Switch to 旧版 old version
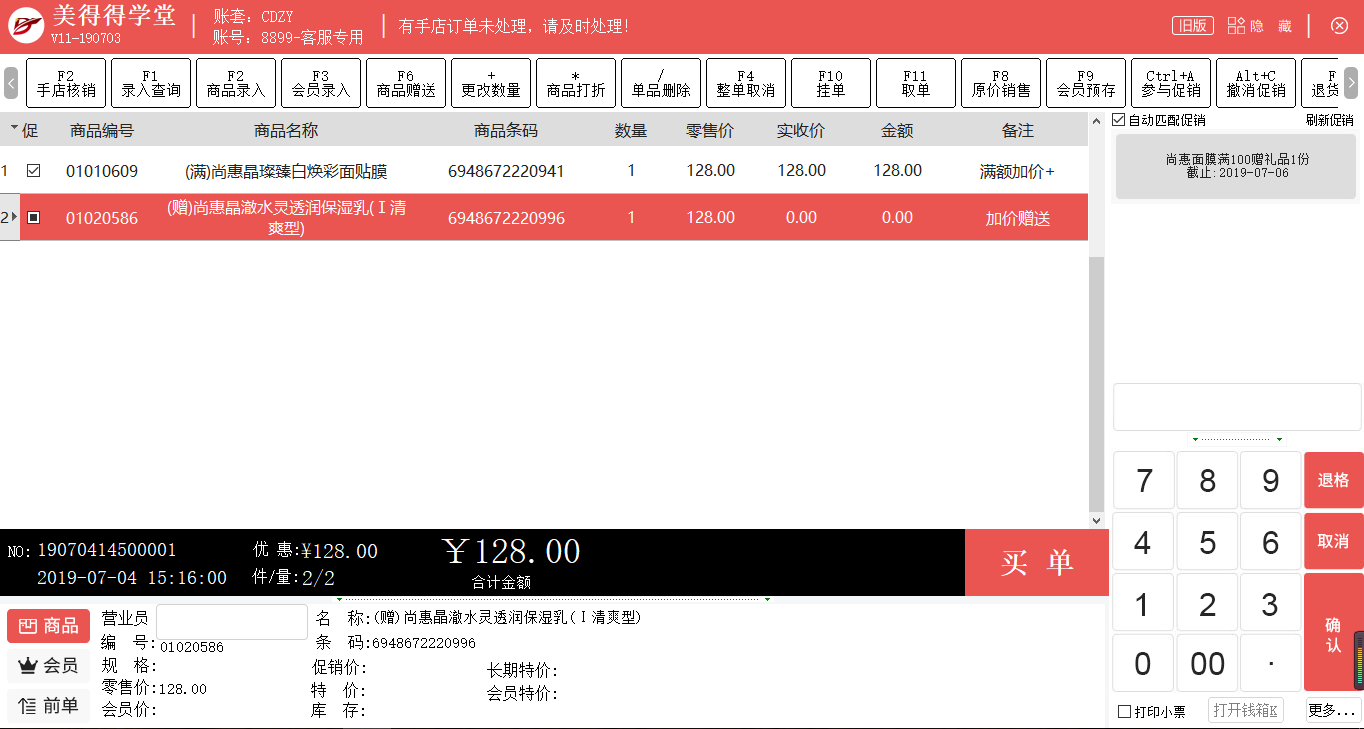Viewport: 1364px width, 729px height. [1192, 26]
